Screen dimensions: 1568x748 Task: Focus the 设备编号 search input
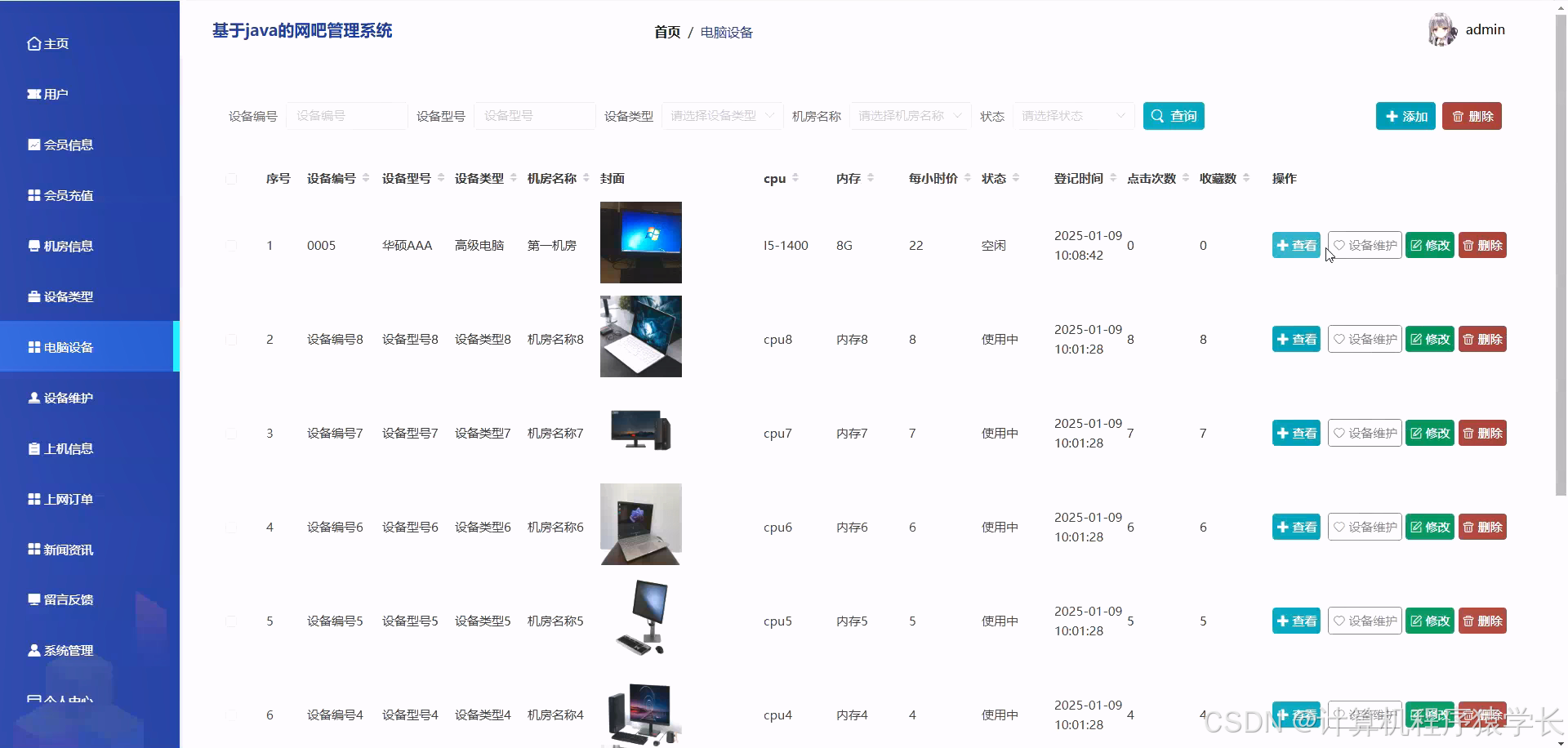[347, 116]
